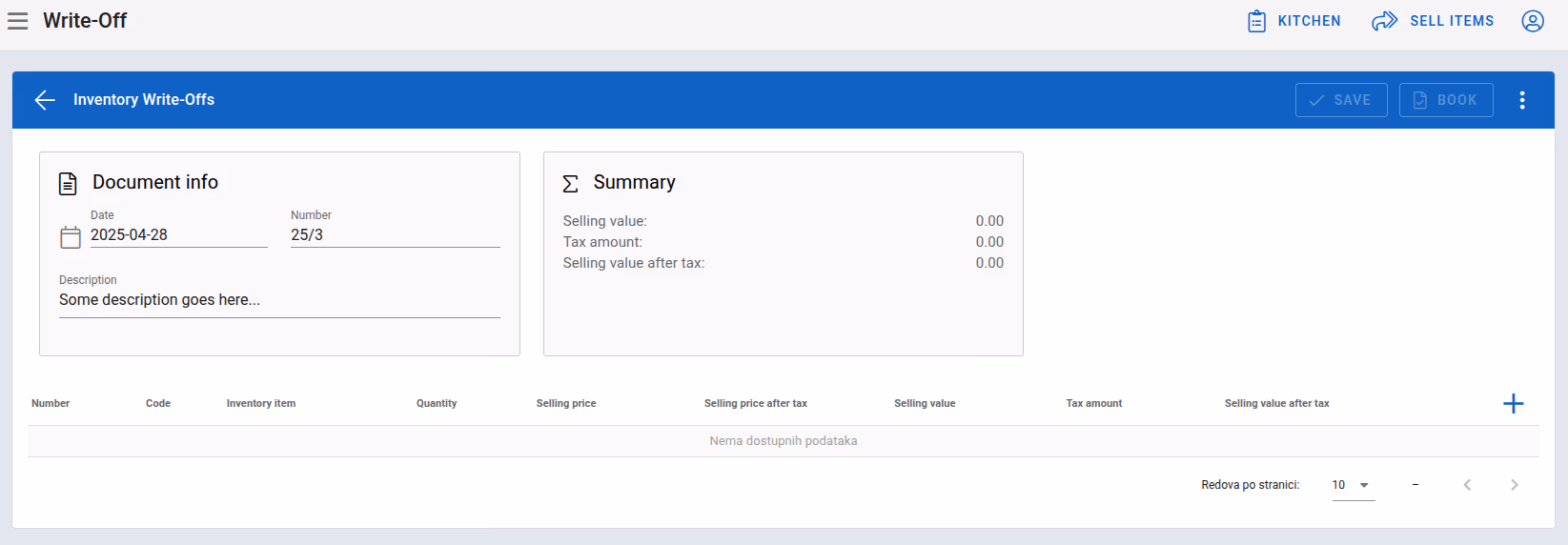Viewport: 1568px width, 545px height.
Task: Sort by Number column header
Action: pyautogui.click(x=51, y=404)
